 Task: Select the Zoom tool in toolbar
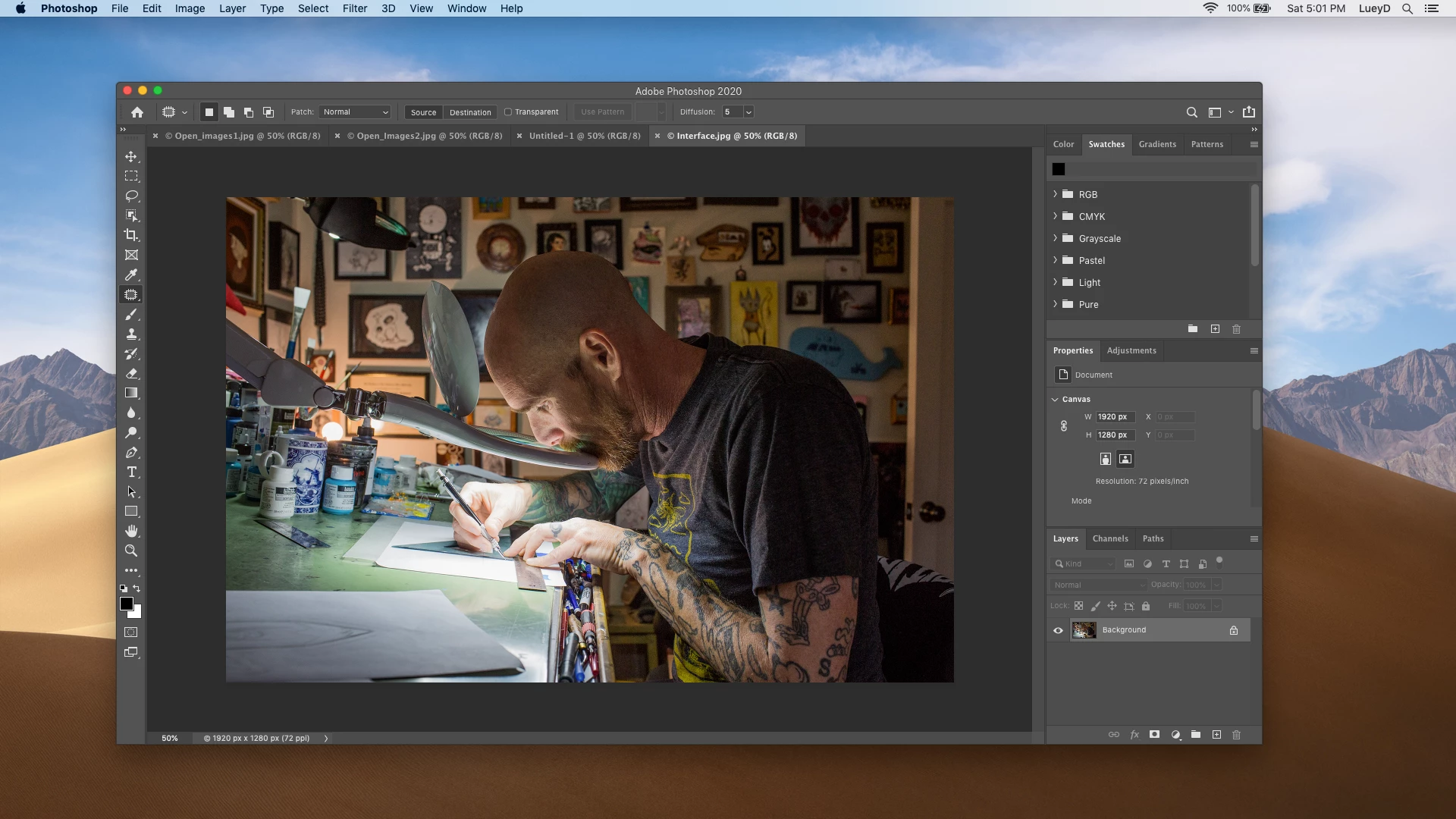click(131, 551)
